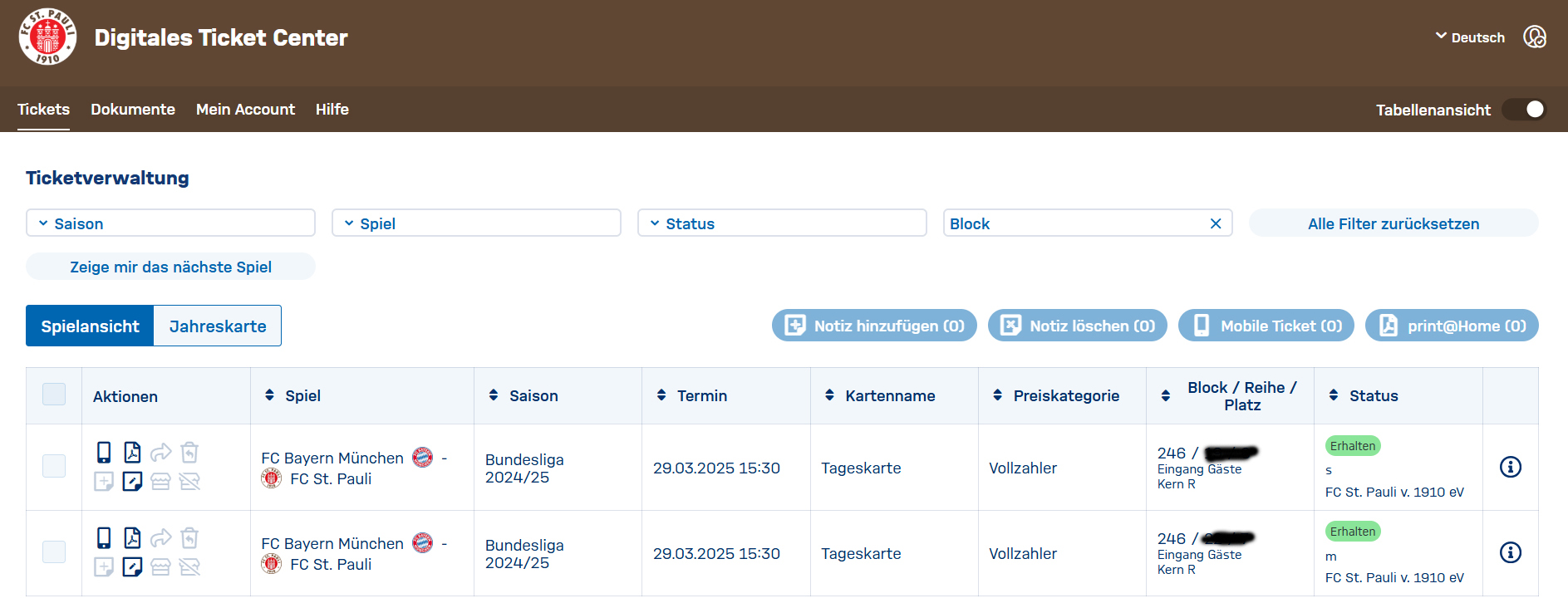Download PDF ticket in second ticket row
This screenshot has width=1568, height=603.
click(x=132, y=537)
